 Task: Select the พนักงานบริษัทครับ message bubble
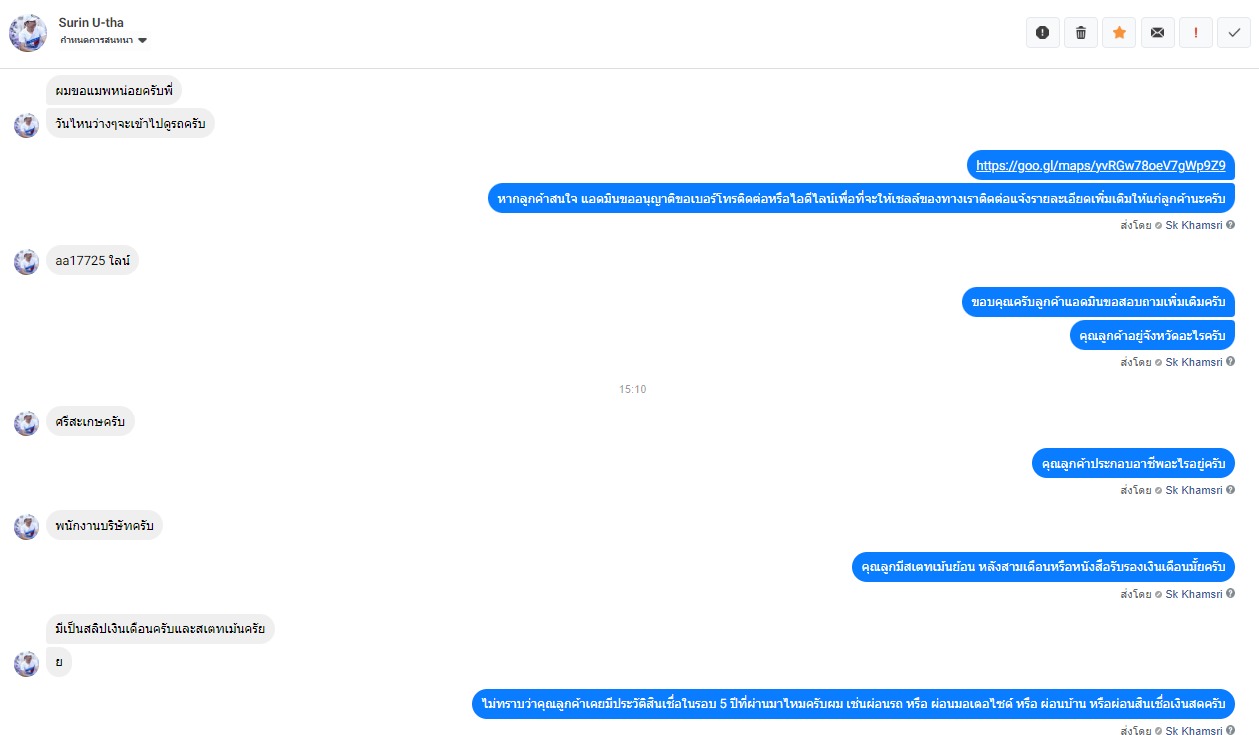click(x=105, y=526)
